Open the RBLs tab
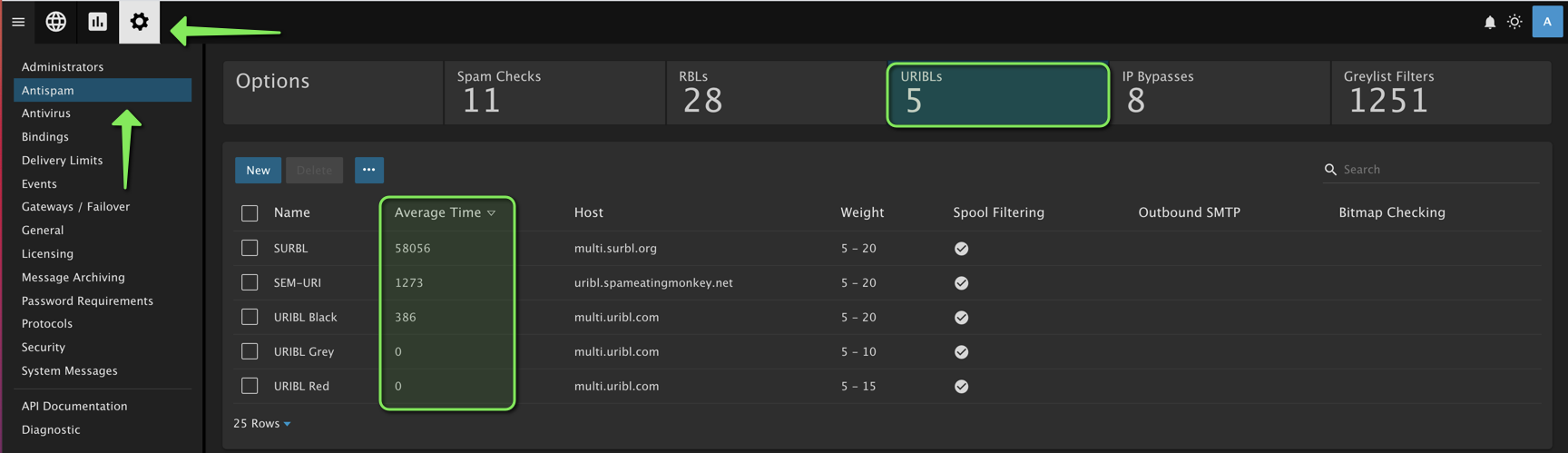The width and height of the screenshot is (1568, 453). 776,93
